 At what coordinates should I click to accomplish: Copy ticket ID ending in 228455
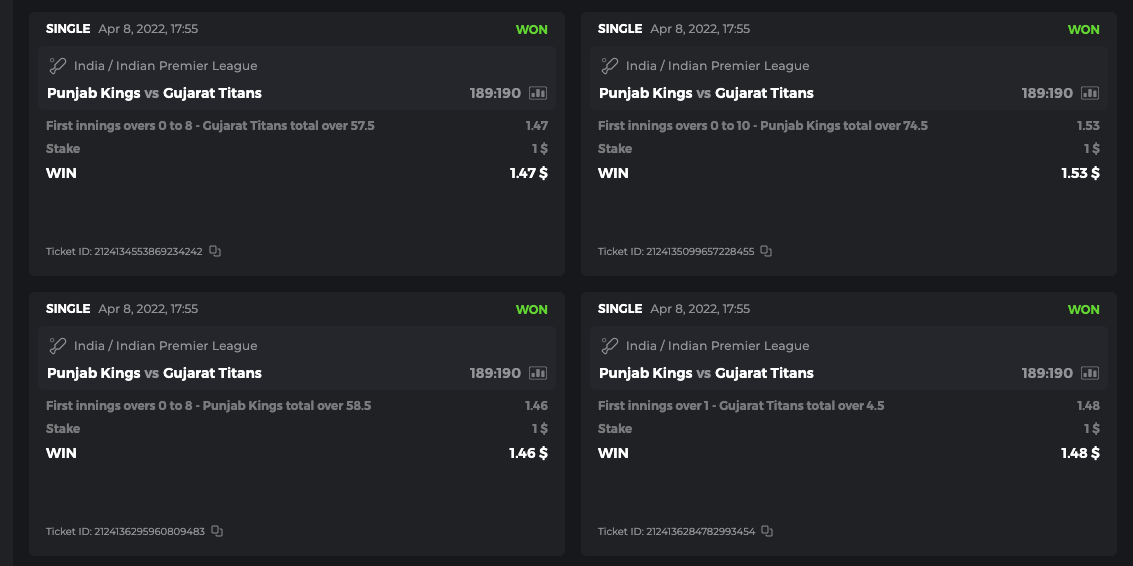coord(766,251)
